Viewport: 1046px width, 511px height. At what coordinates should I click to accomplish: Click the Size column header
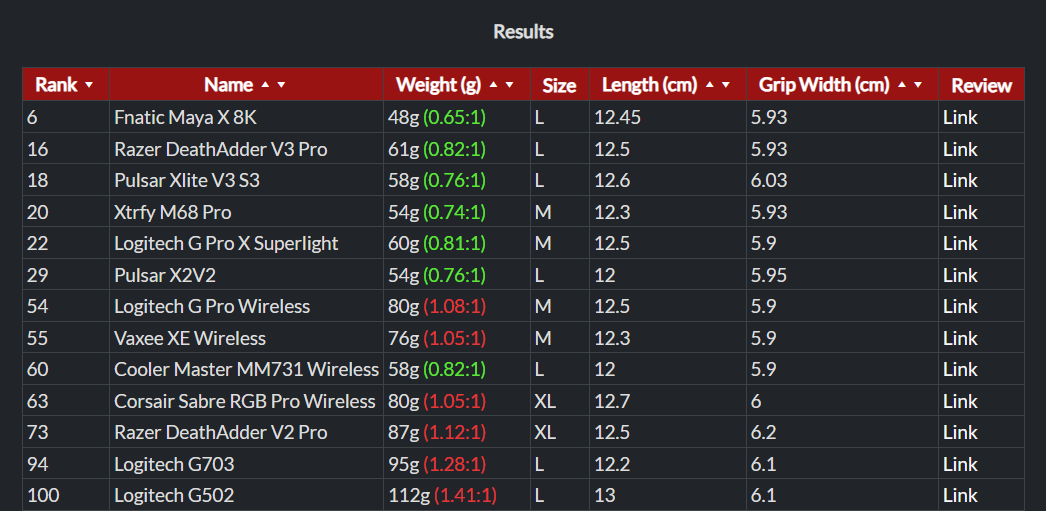click(x=559, y=85)
